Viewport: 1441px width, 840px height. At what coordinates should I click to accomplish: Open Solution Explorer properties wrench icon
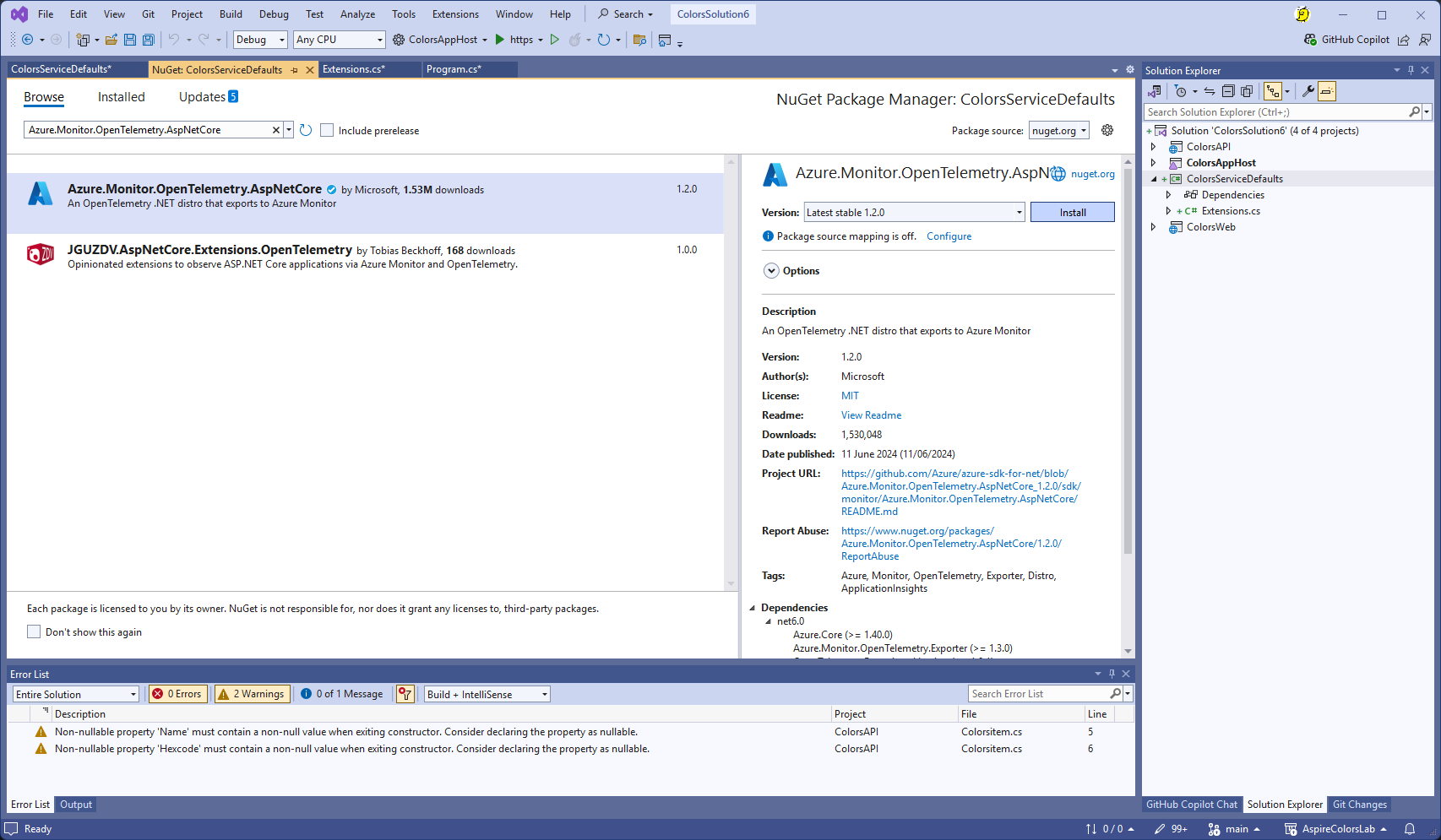[x=1308, y=91]
